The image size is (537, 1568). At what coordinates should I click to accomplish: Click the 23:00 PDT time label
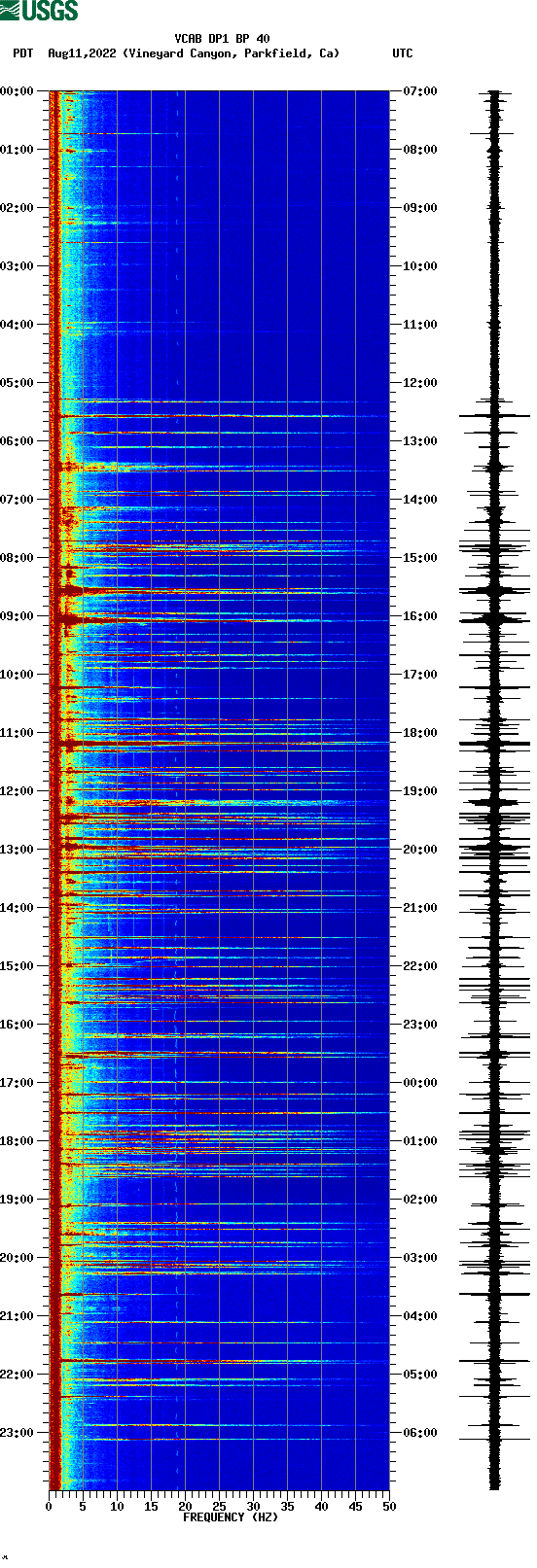tap(17, 1433)
